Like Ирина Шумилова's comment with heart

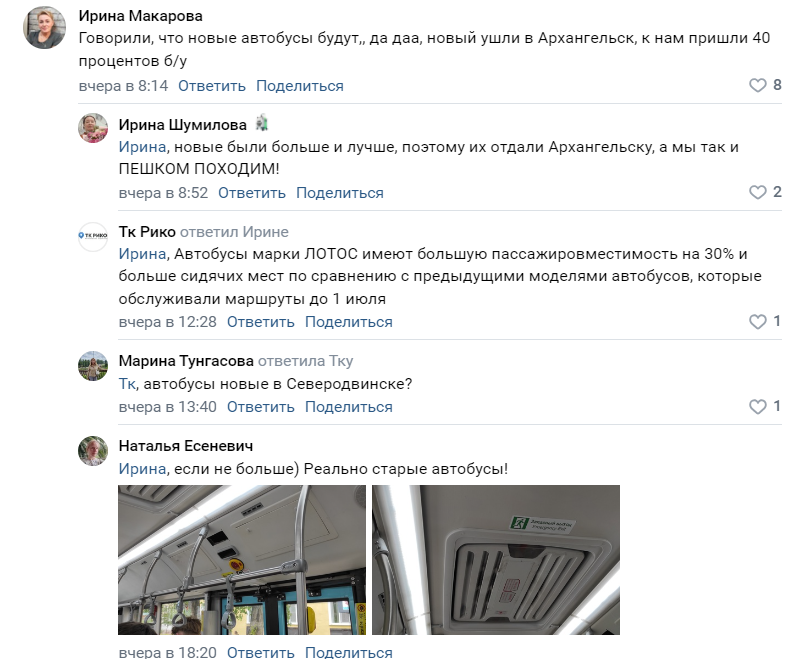click(x=758, y=193)
